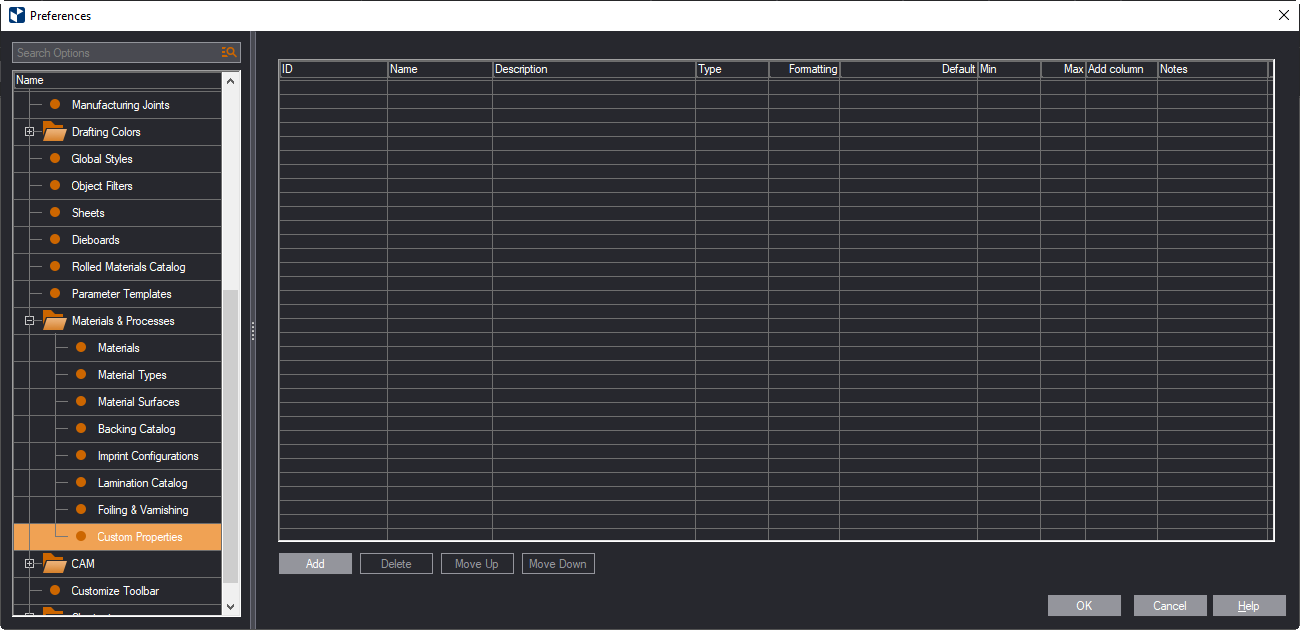Collapse the Materials & Processes node

coord(30,321)
